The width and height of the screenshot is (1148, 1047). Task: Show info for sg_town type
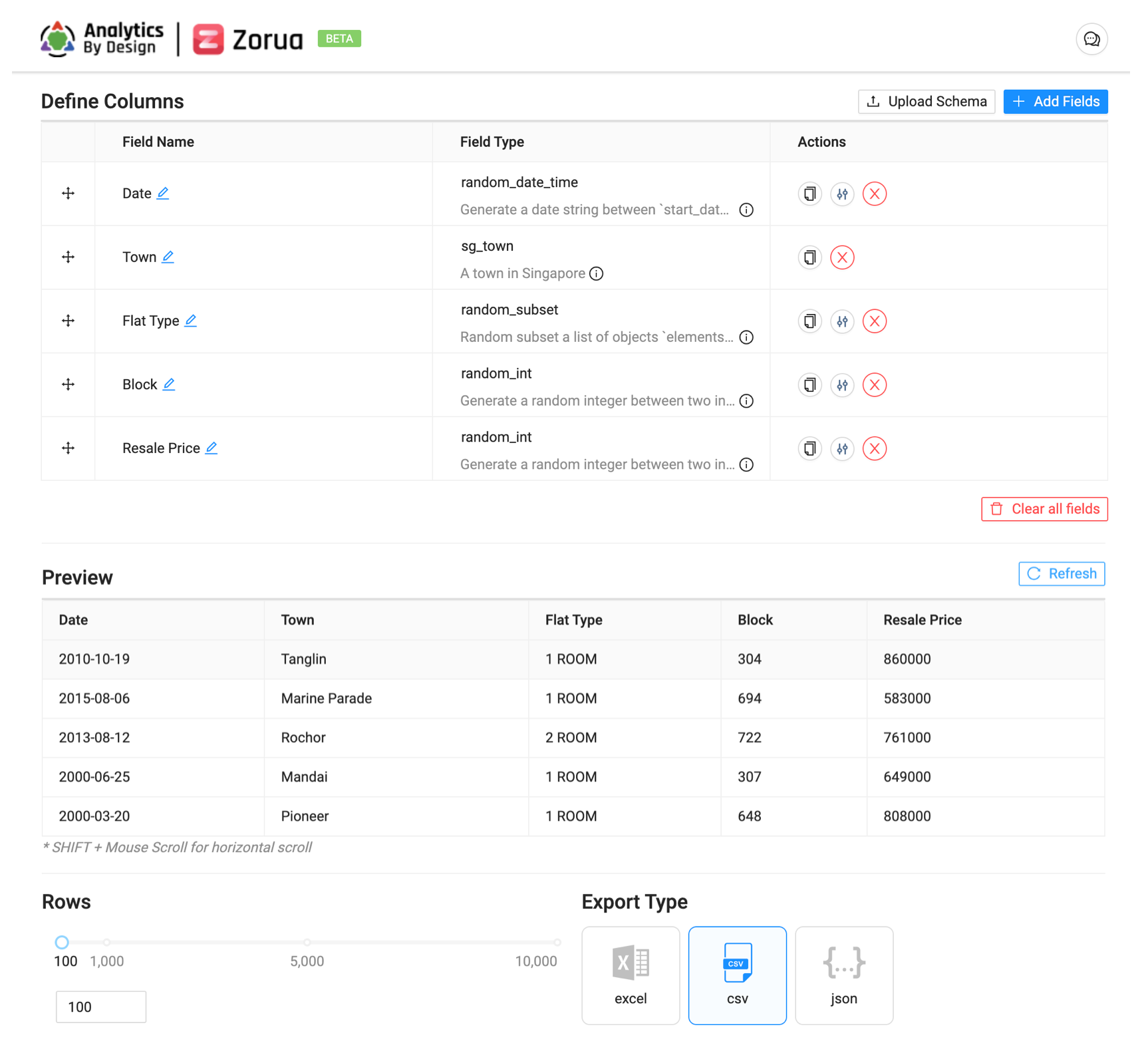tap(597, 273)
